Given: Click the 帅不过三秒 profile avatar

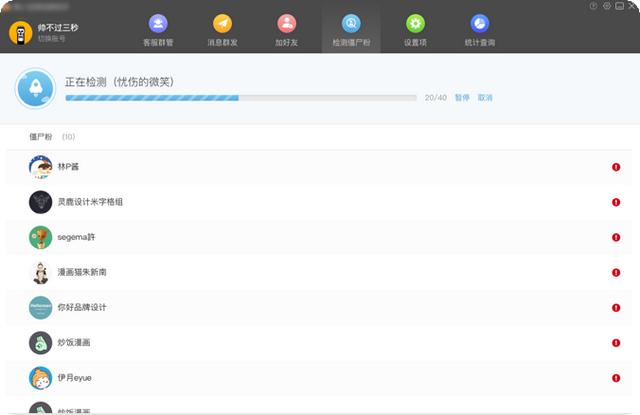Looking at the screenshot, I should [x=20, y=33].
